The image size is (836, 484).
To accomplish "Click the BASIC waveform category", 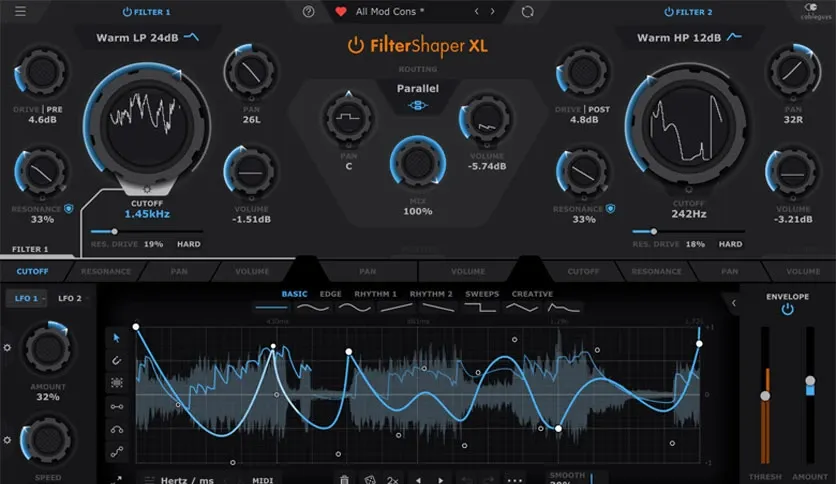I will (294, 294).
